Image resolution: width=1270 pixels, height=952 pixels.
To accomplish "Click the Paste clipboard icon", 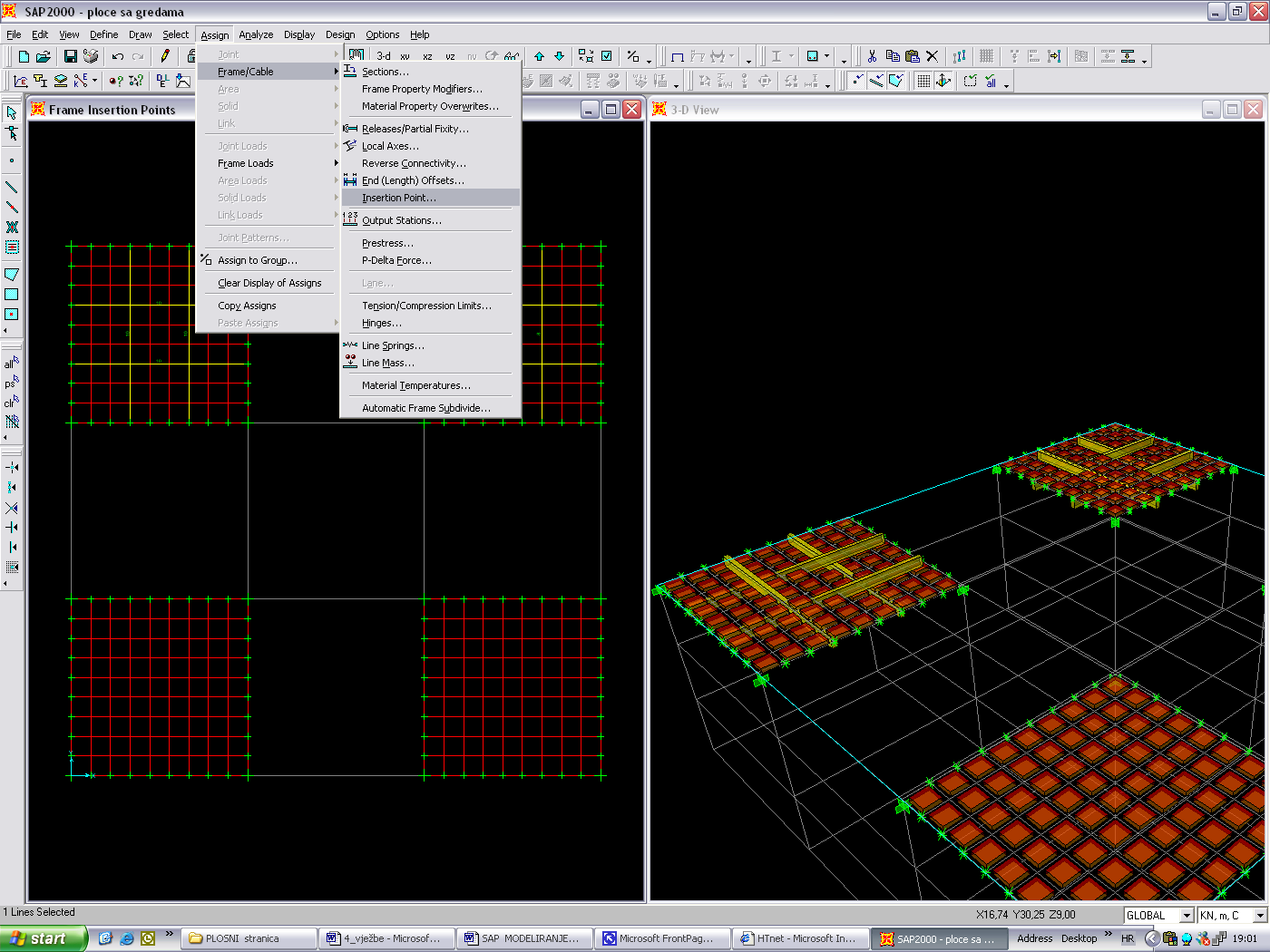I will click(x=913, y=56).
